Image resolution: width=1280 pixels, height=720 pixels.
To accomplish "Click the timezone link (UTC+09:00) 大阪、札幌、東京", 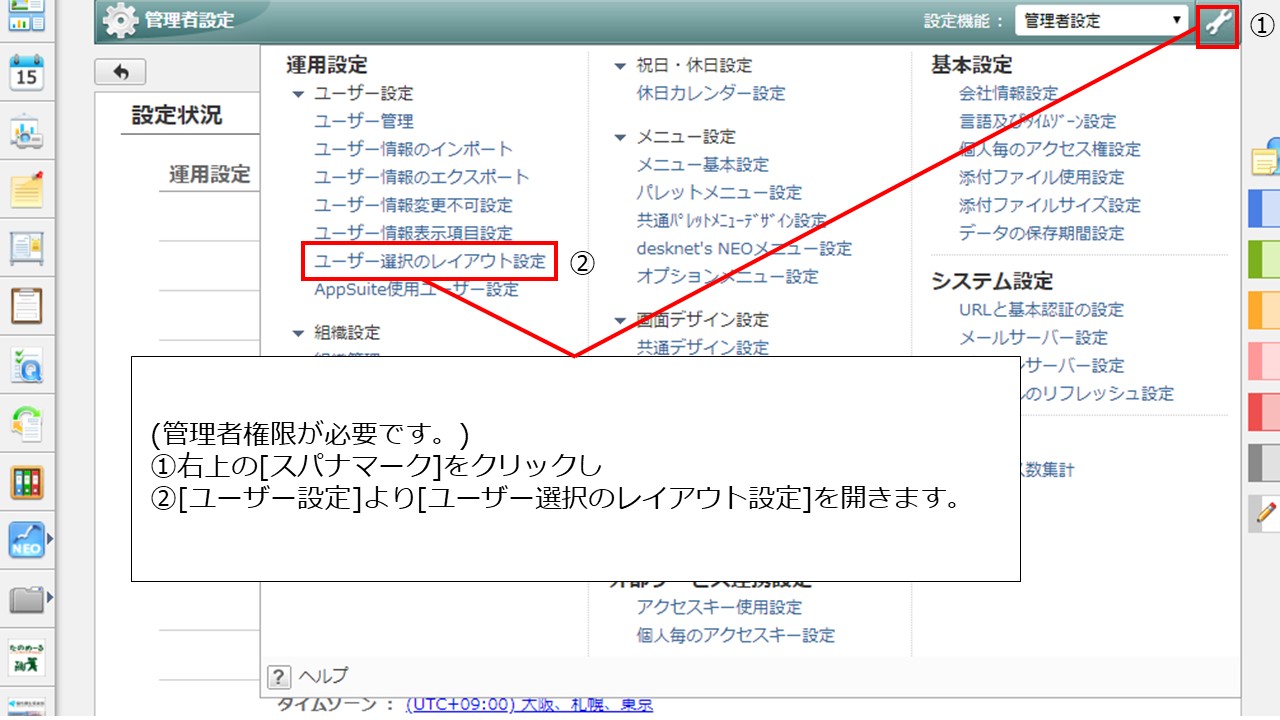I will 529,705.
